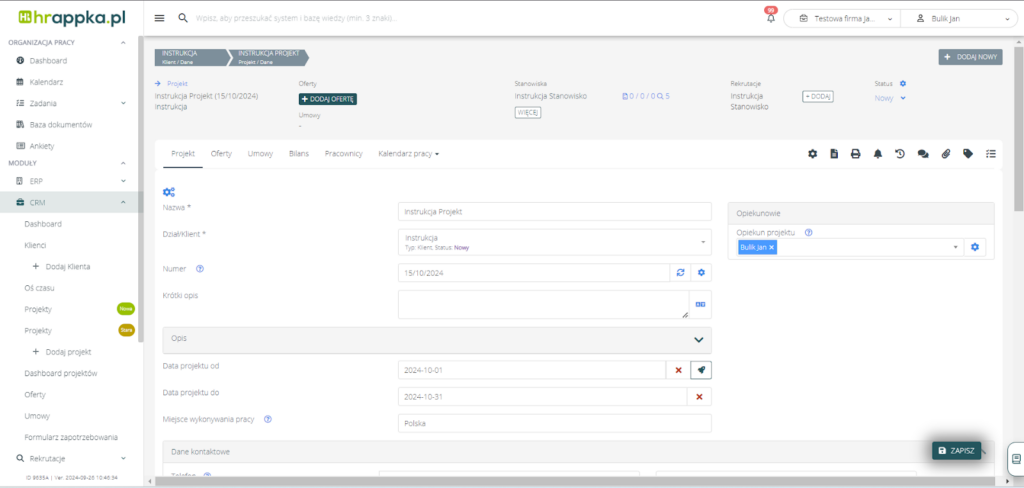Image resolution: width=1024 pixels, height=488 pixels.
Task: Click the tag icon in project toolbar
Action: (x=968, y=154)
